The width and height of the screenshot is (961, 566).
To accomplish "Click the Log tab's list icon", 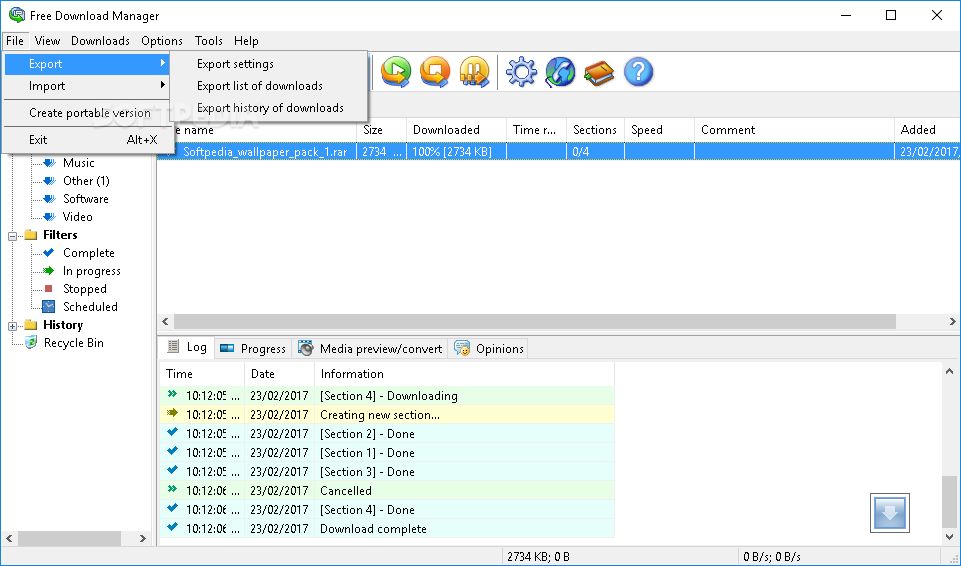I will (x=173, y=347).
